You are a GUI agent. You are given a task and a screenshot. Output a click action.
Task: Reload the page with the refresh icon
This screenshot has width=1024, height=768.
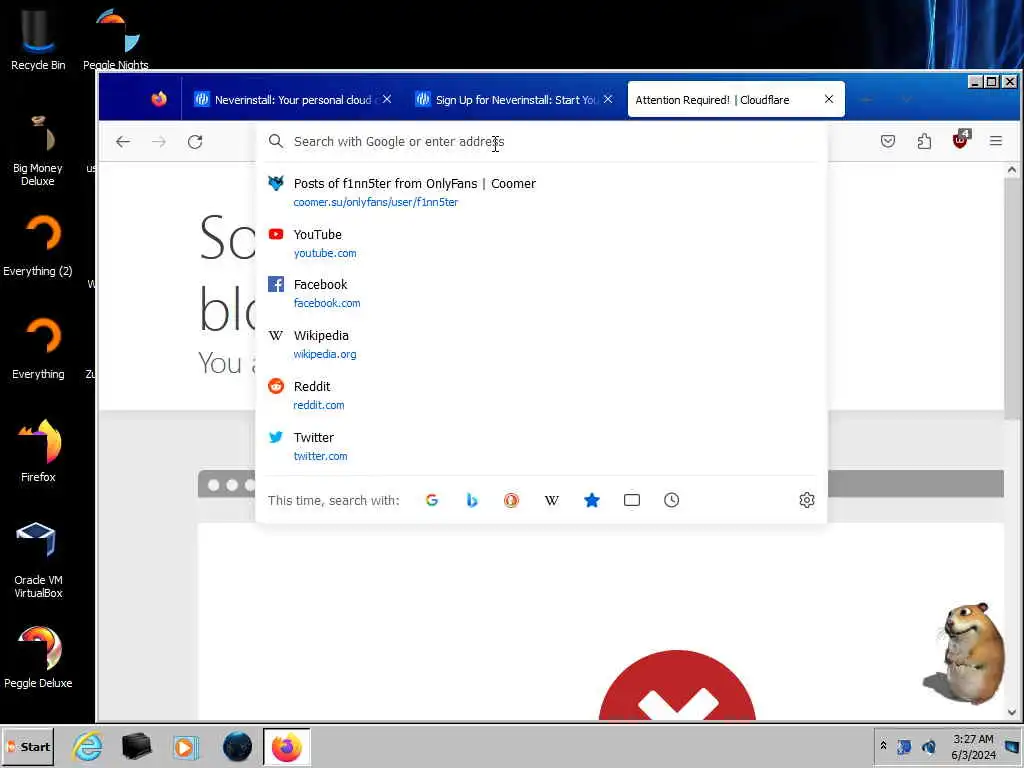pyautogui.click(x=195, y=142)
